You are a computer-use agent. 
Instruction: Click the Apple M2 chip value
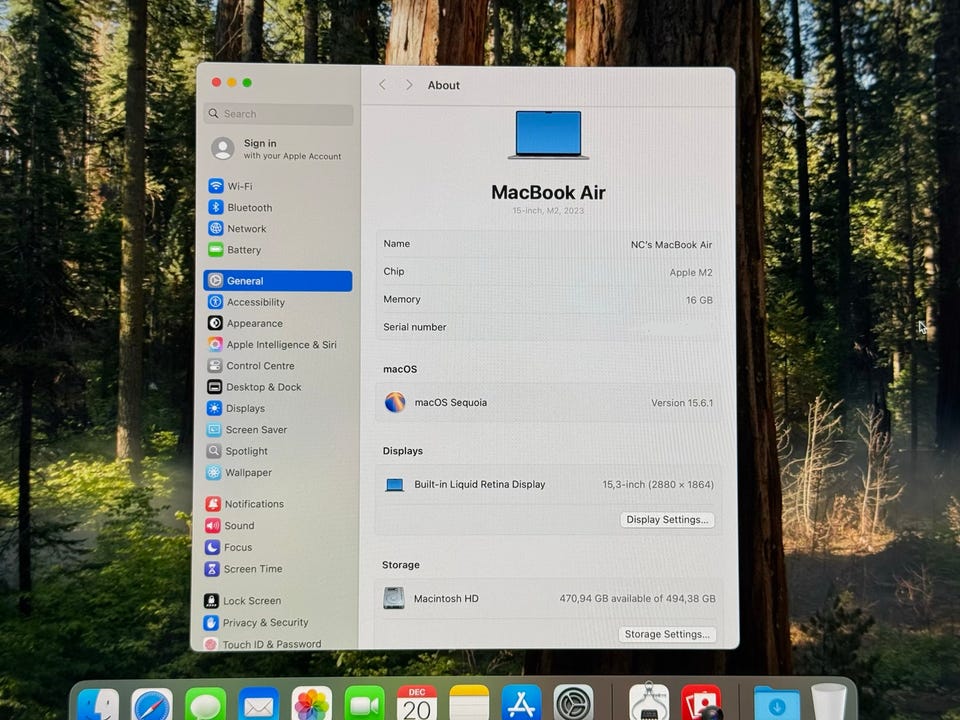(691, 272)
